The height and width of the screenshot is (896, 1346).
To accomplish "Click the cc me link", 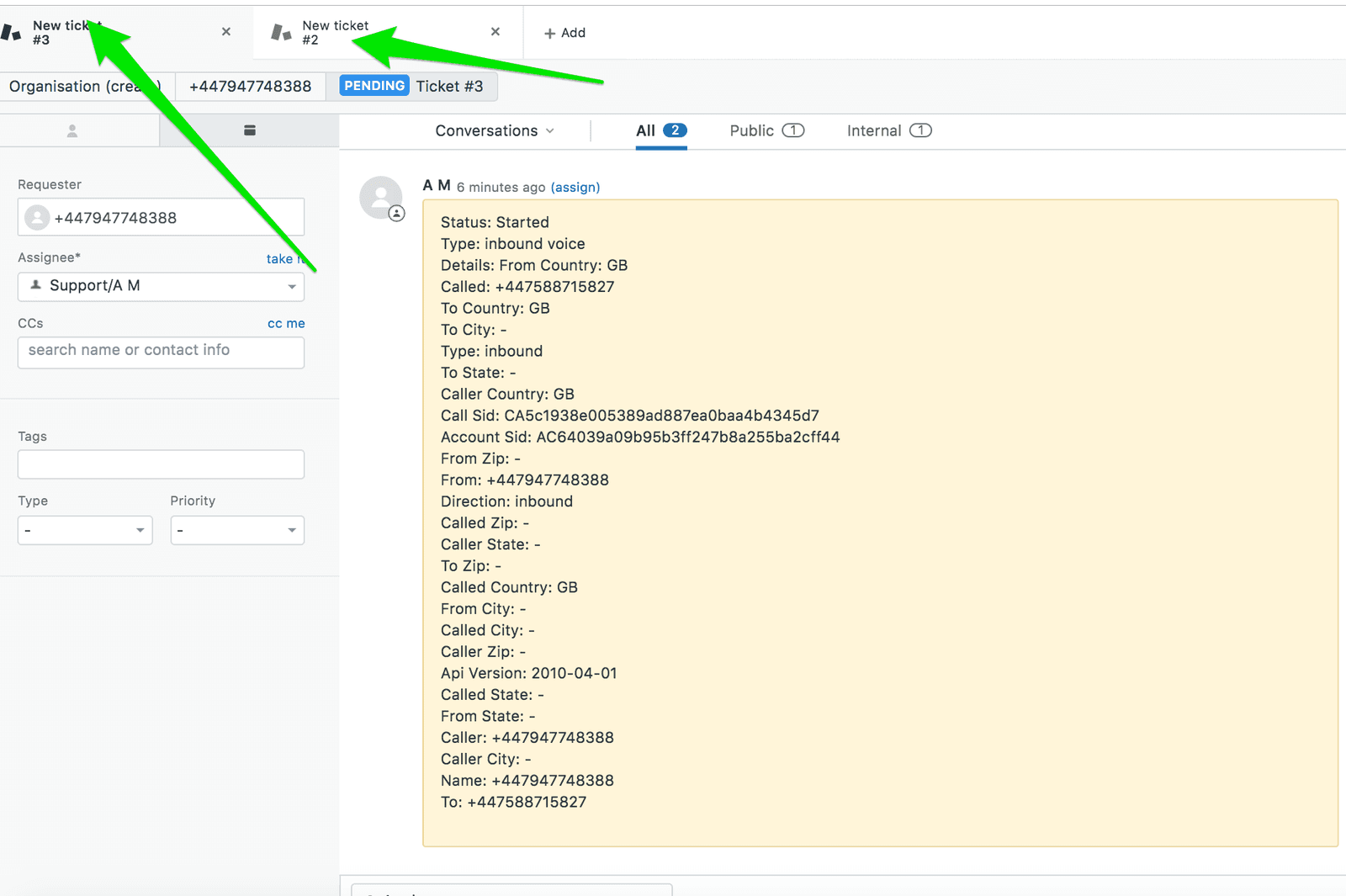I will tap(286, 323).
